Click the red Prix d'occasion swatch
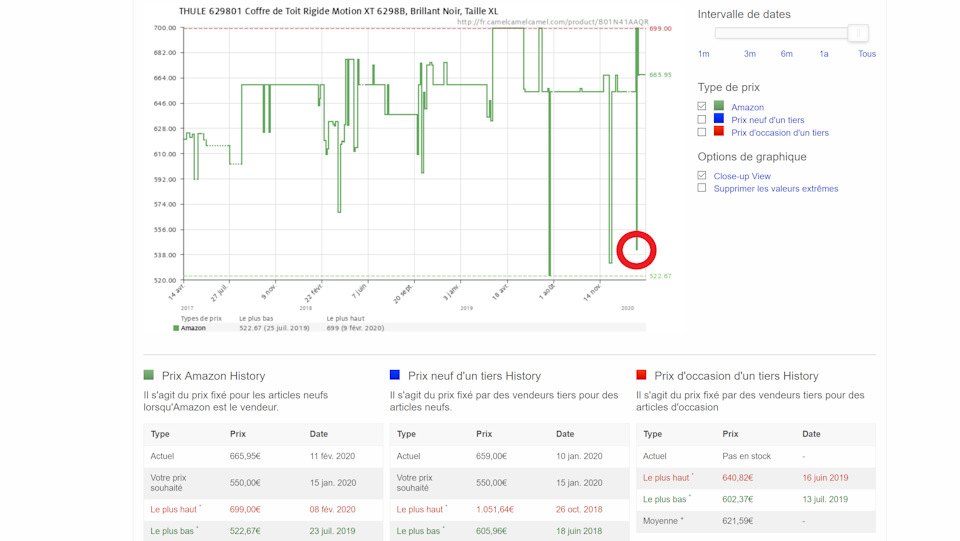The image size is (960, 541). click(719, 132)
